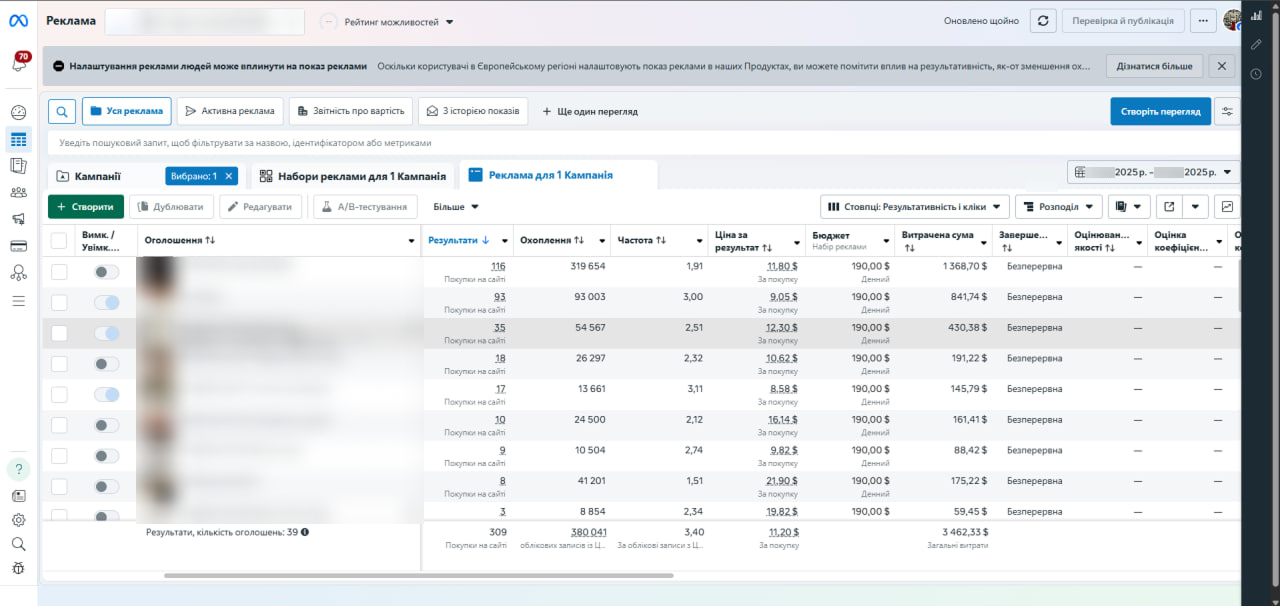
Task: Toggle on the ad with 10 results
Action: tap(106, 425)
